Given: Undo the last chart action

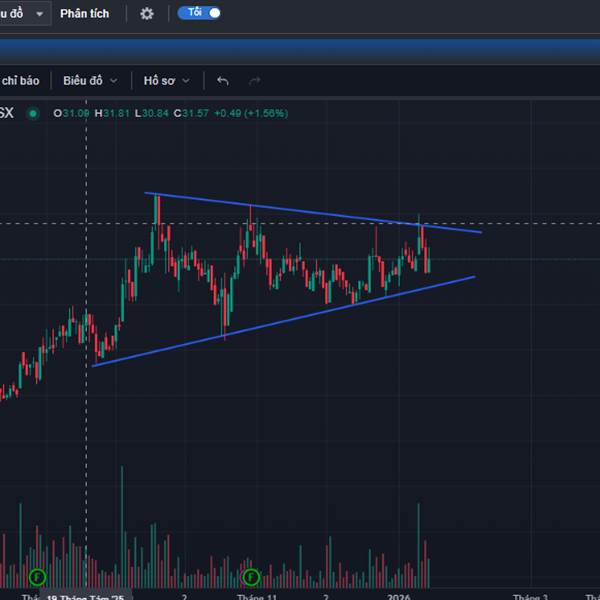Looking at the screenshot, I should click(223, 81).
